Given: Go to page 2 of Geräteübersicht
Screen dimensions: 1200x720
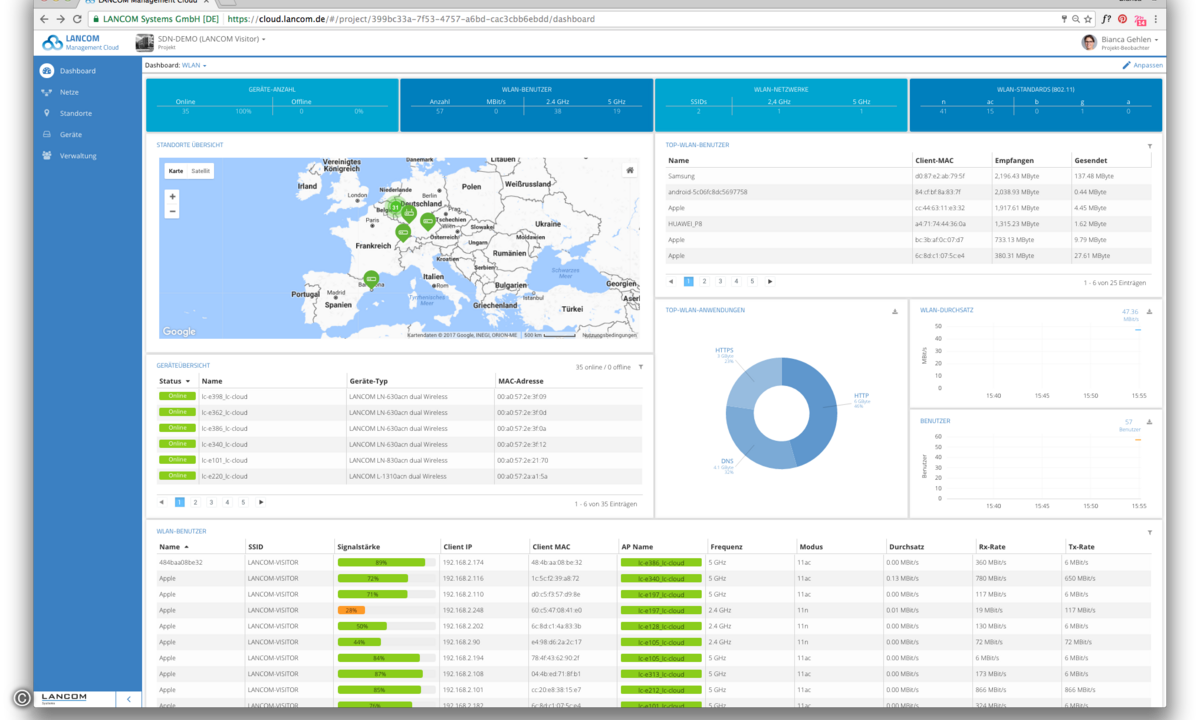Looking at the screenshot, I should [x=196, y=502].
